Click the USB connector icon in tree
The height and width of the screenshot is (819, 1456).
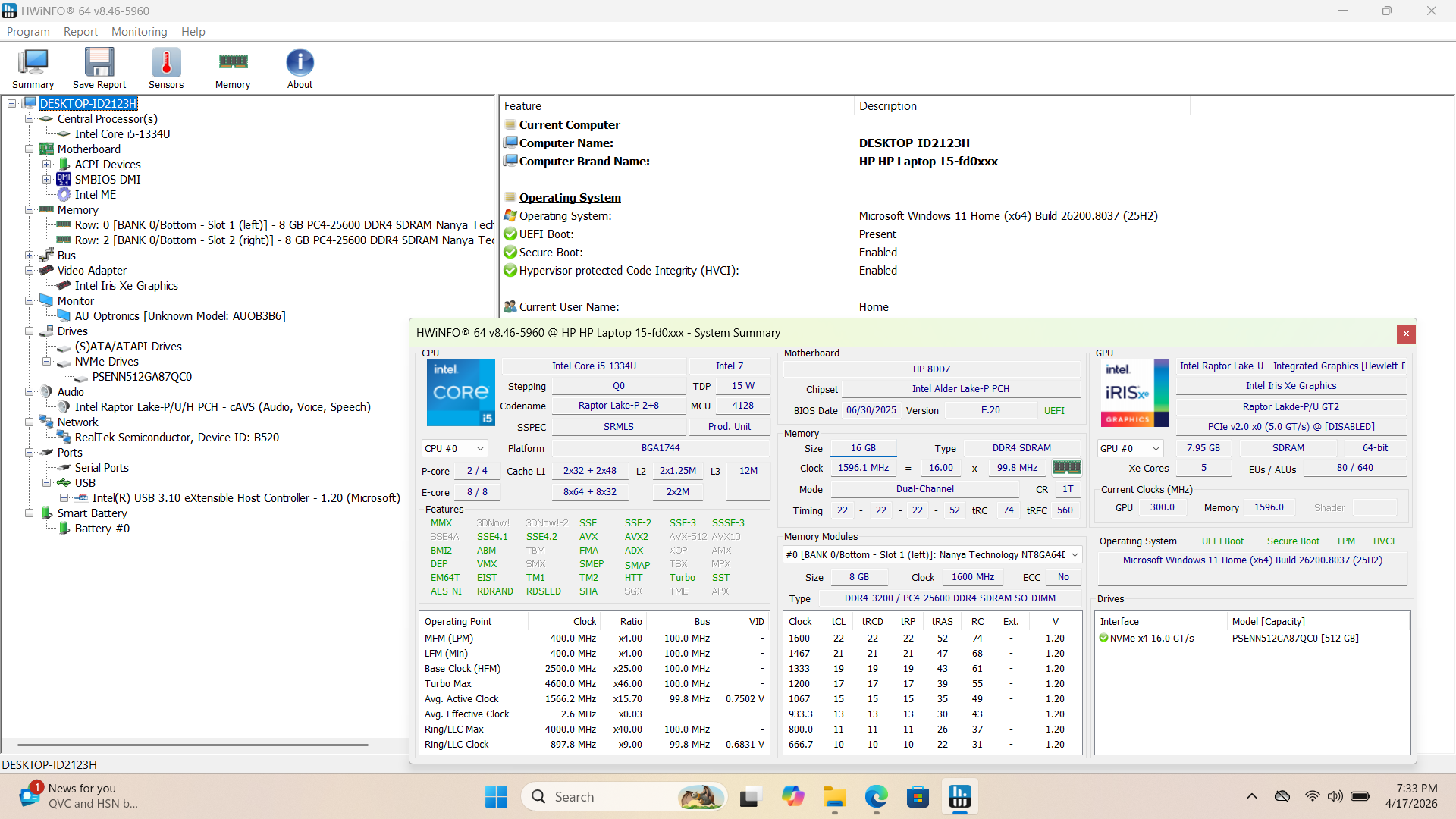click(x=64, y=483)
